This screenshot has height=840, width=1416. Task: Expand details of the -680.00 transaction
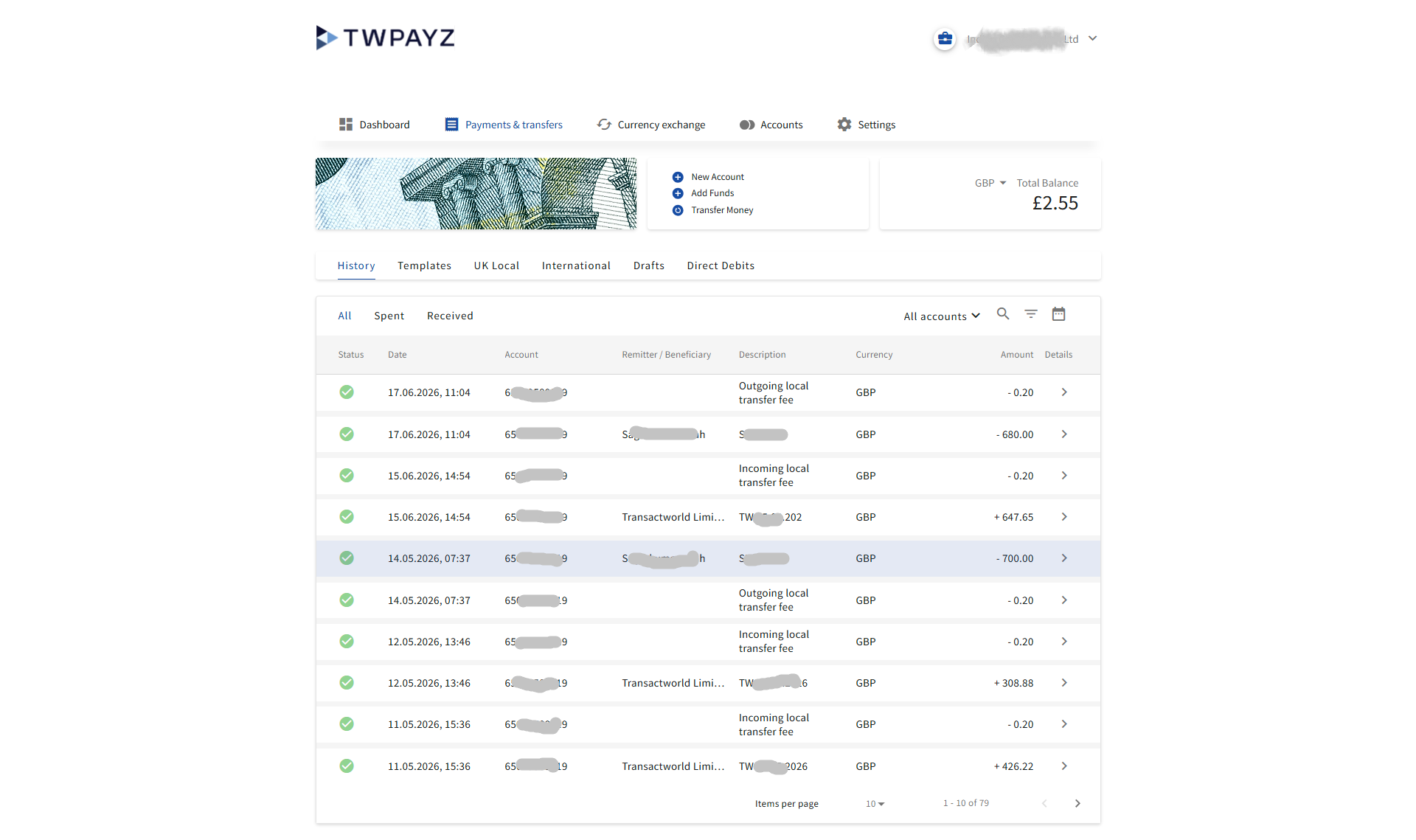[x=1064, y=434]
